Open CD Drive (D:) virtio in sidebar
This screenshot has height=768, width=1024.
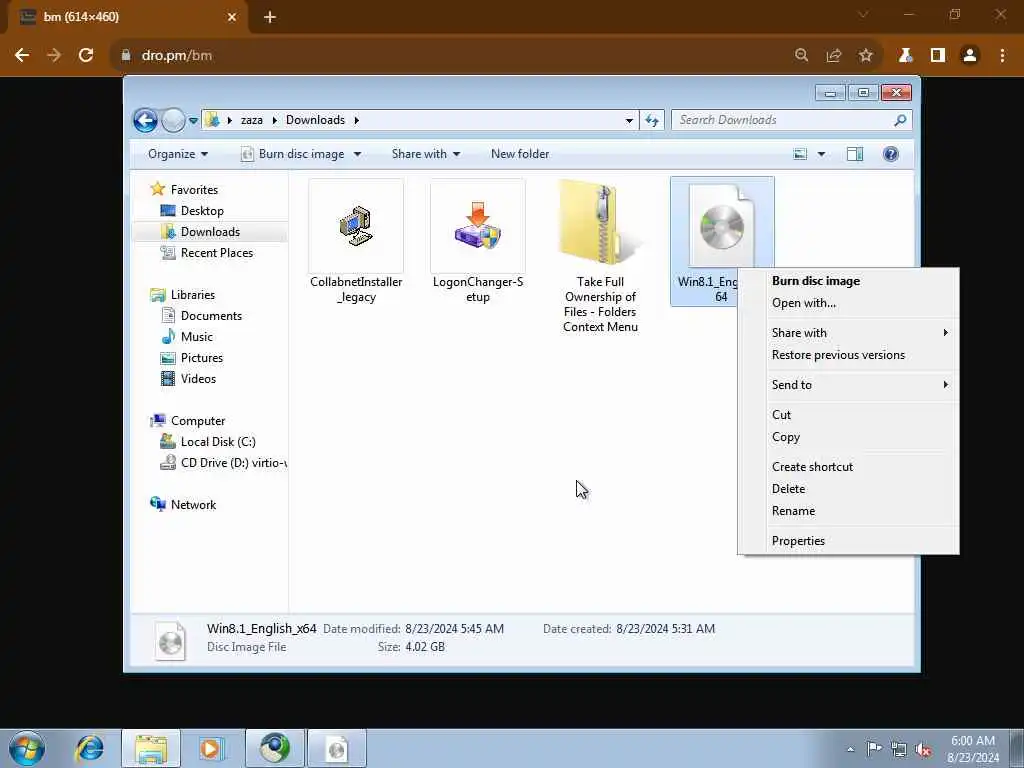232,462
